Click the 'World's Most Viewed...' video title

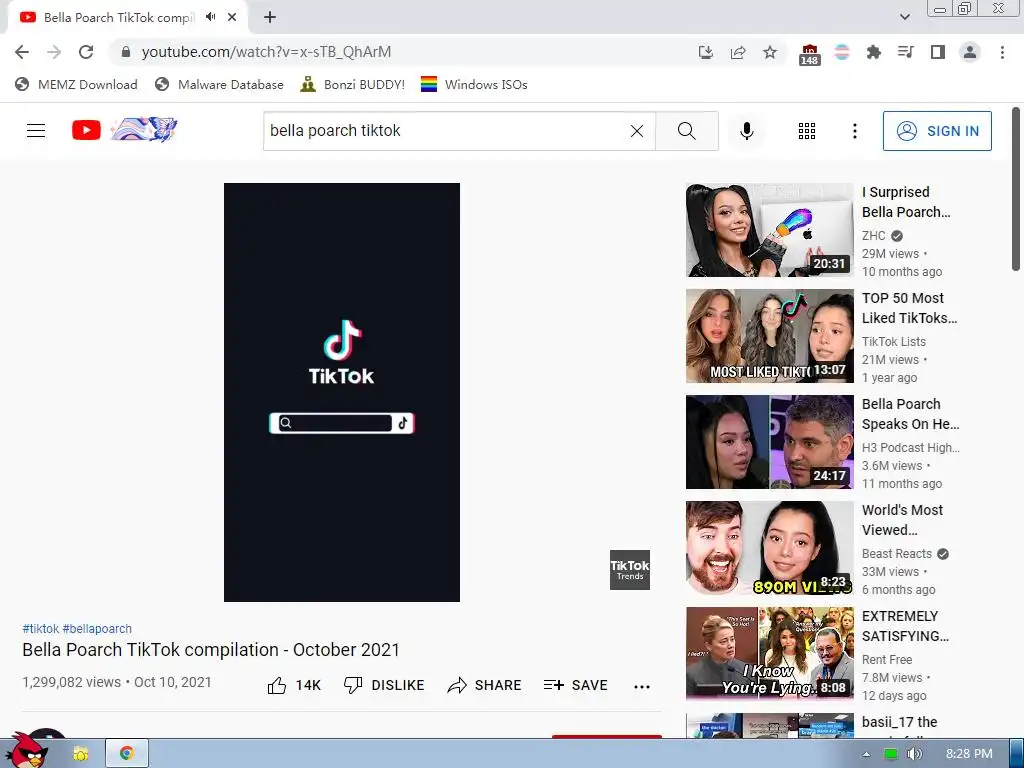point(903,520)
